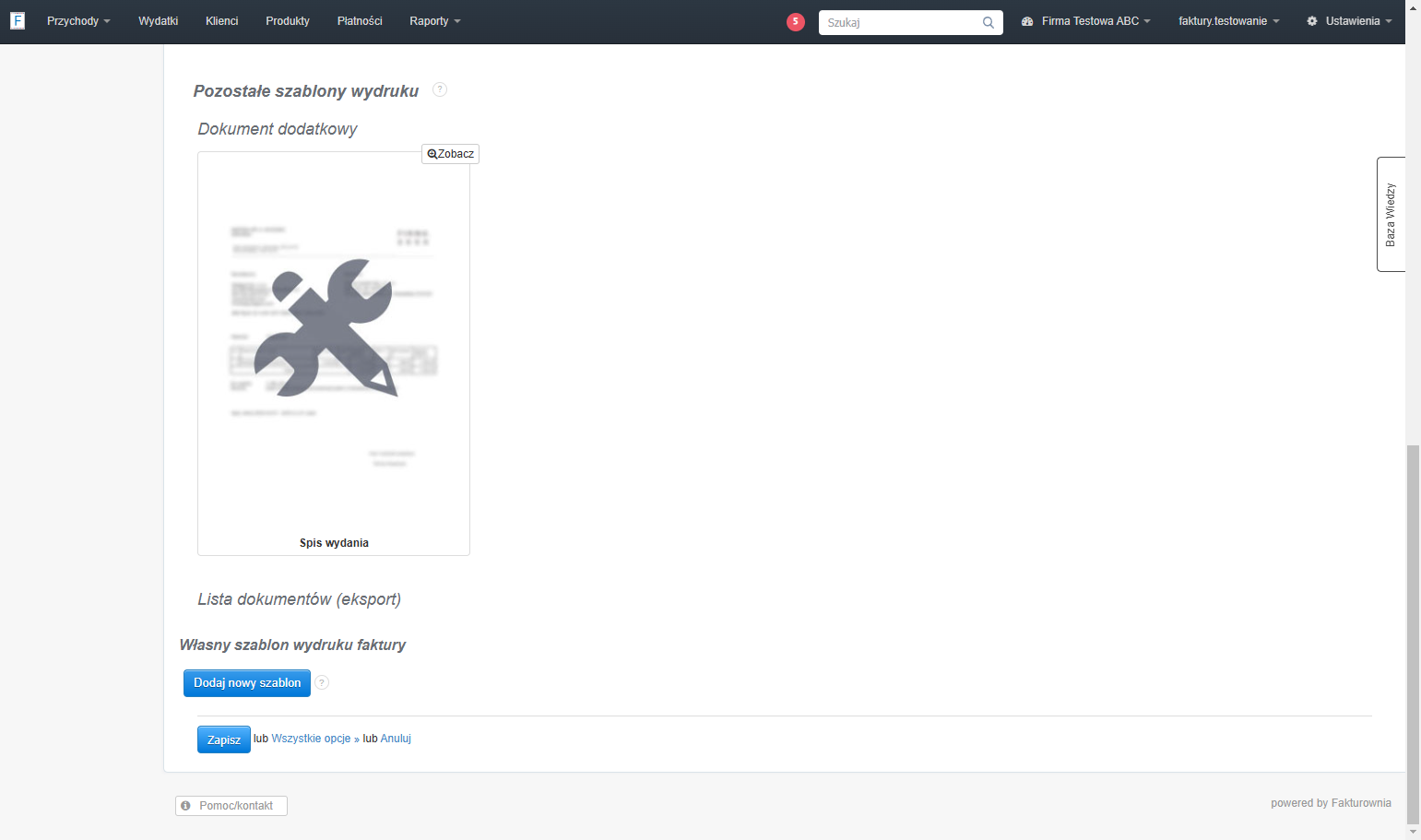Viewport: 1421px width, 840px height.
Task: Open the Fakturownia footer link
Action: pyautogui.click(x=1361, y=803)
